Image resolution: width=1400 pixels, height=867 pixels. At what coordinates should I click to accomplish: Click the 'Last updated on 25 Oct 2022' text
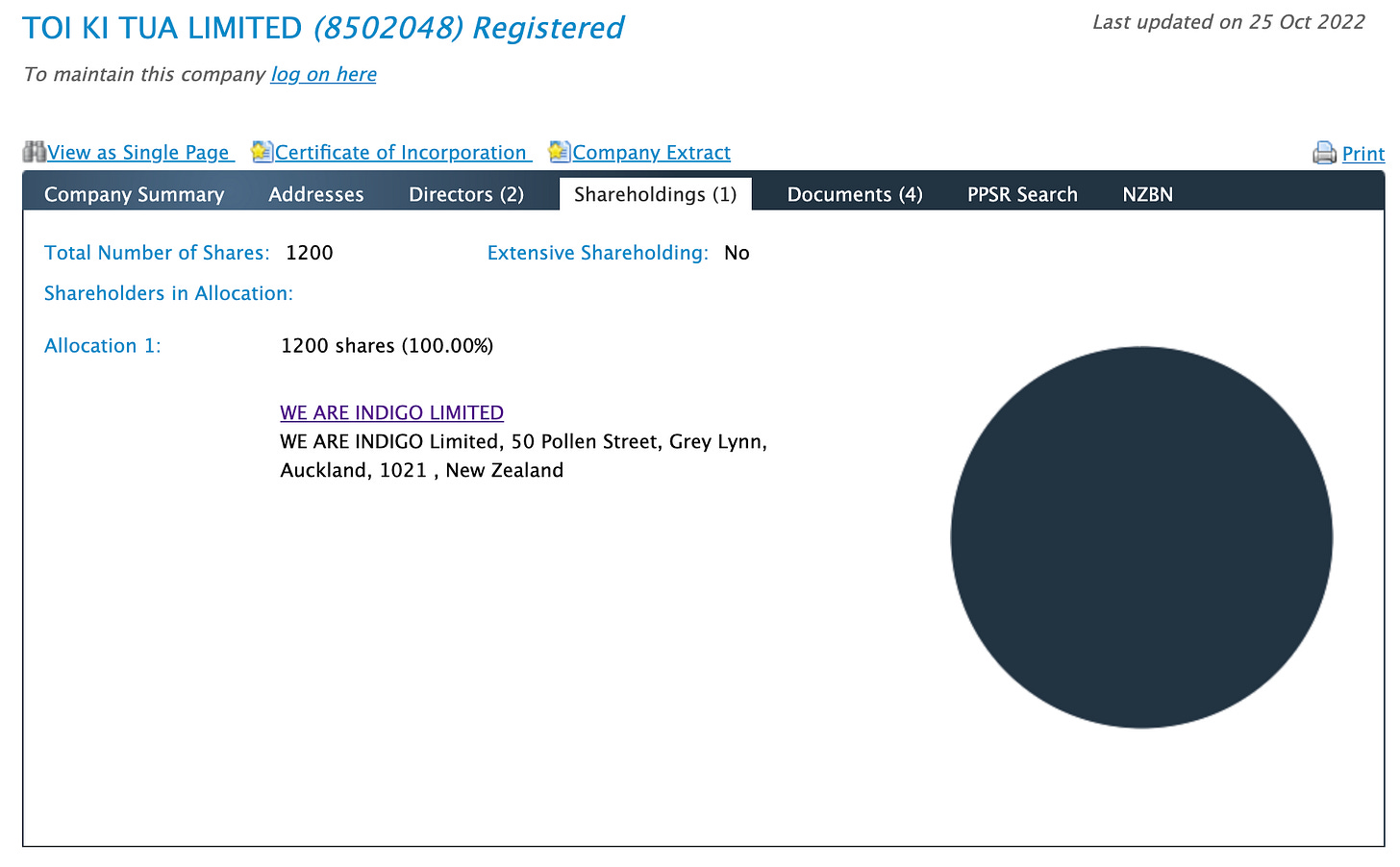(1229, 22)
